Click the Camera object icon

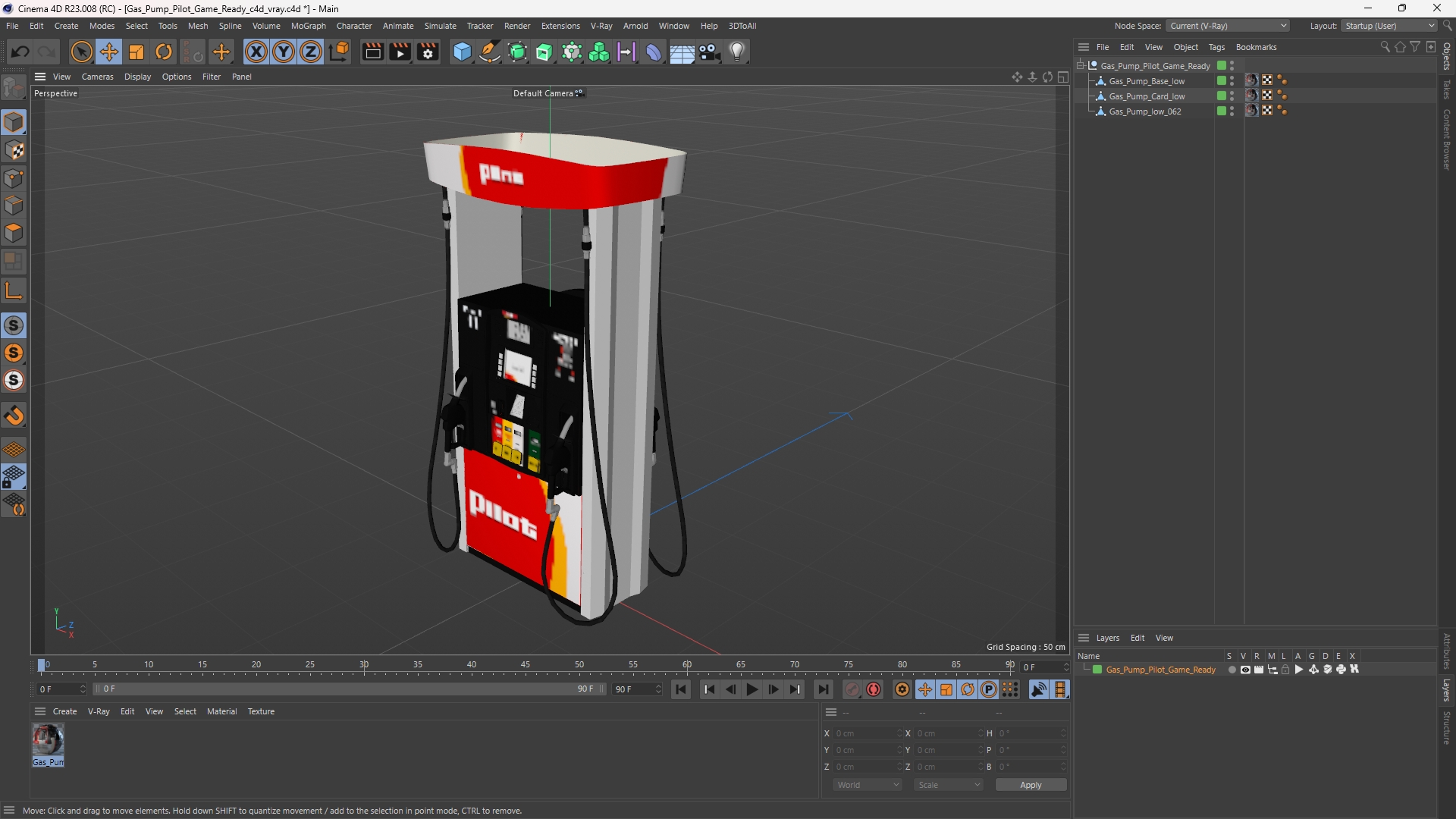(710, 52)
